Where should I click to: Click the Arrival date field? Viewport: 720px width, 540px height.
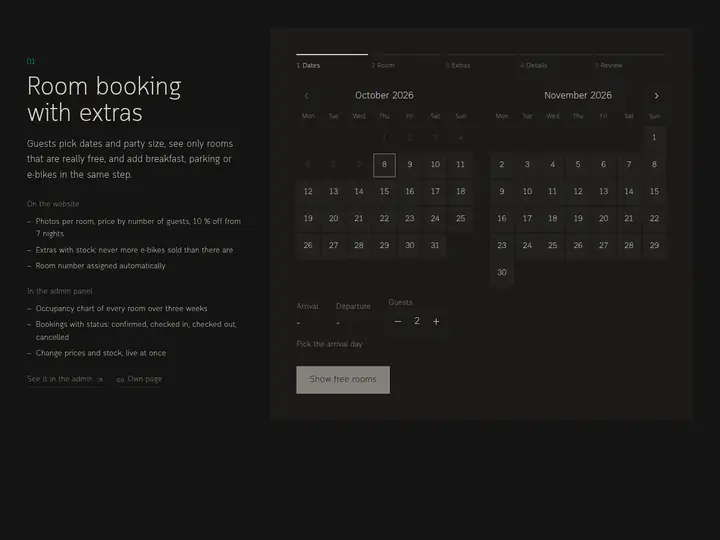tap(308, 315)
